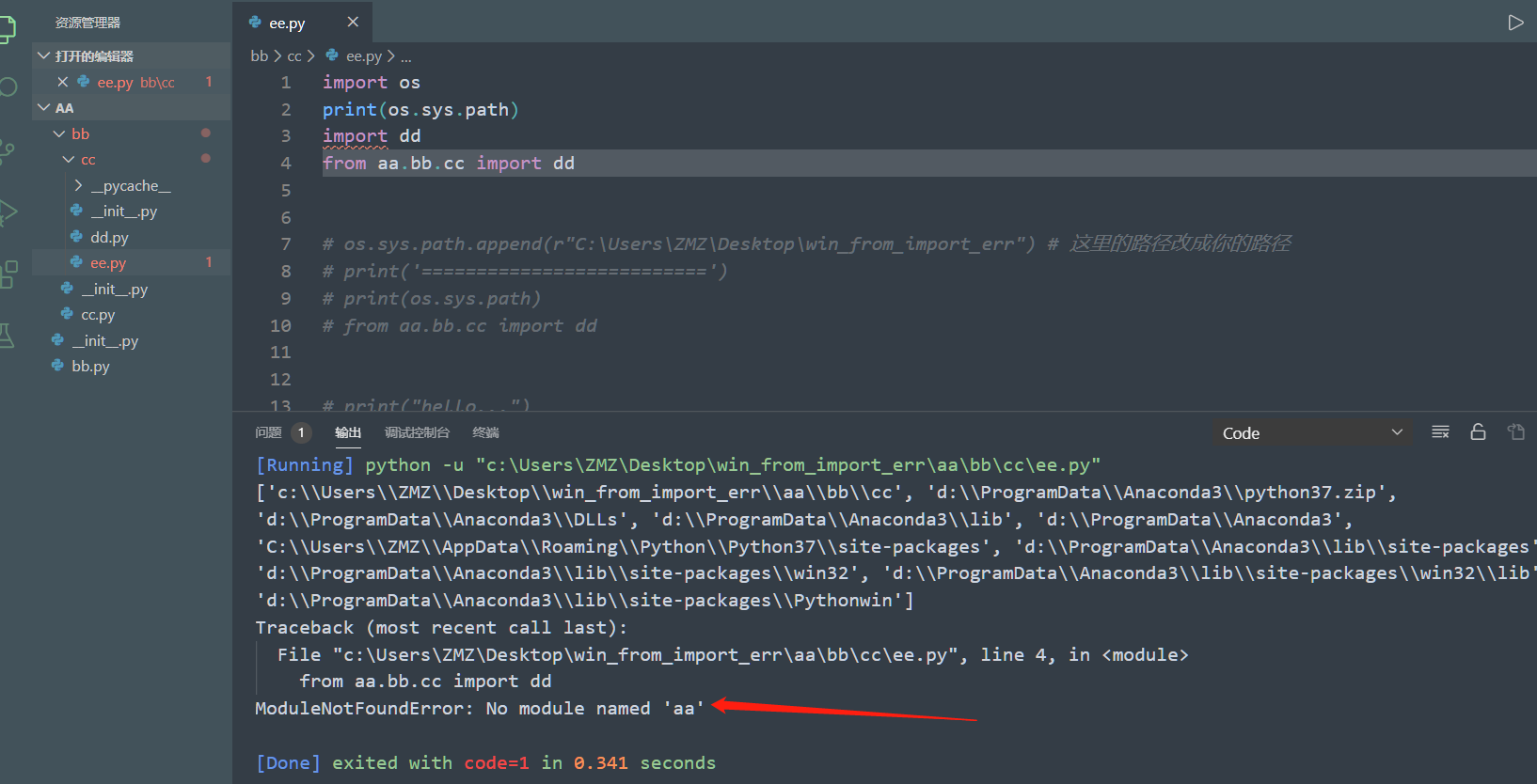Open the Code output channel dropdown
This screenshot has width=1537, height=784.
tap(1312, 433)
